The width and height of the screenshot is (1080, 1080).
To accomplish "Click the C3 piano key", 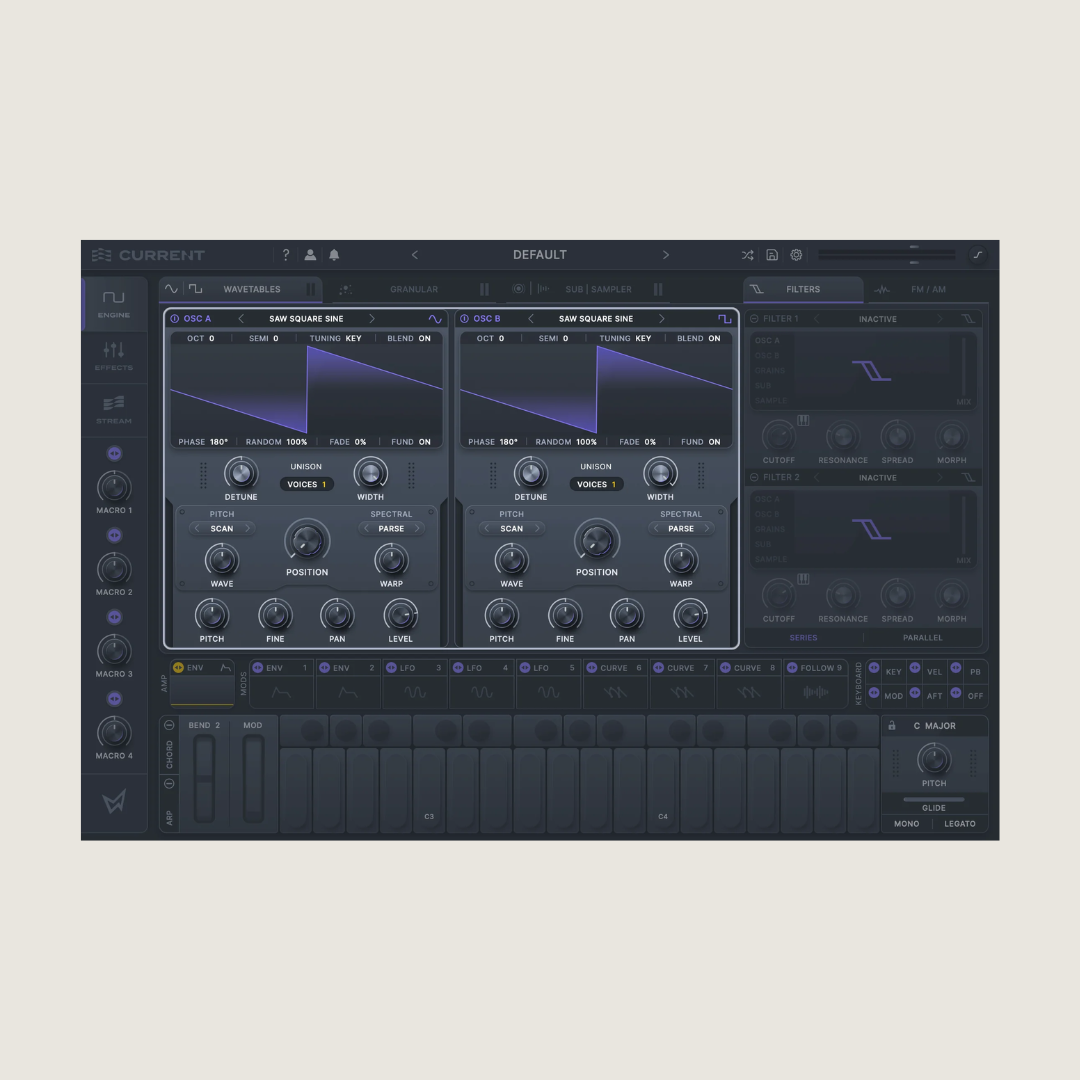I will 429,791.
